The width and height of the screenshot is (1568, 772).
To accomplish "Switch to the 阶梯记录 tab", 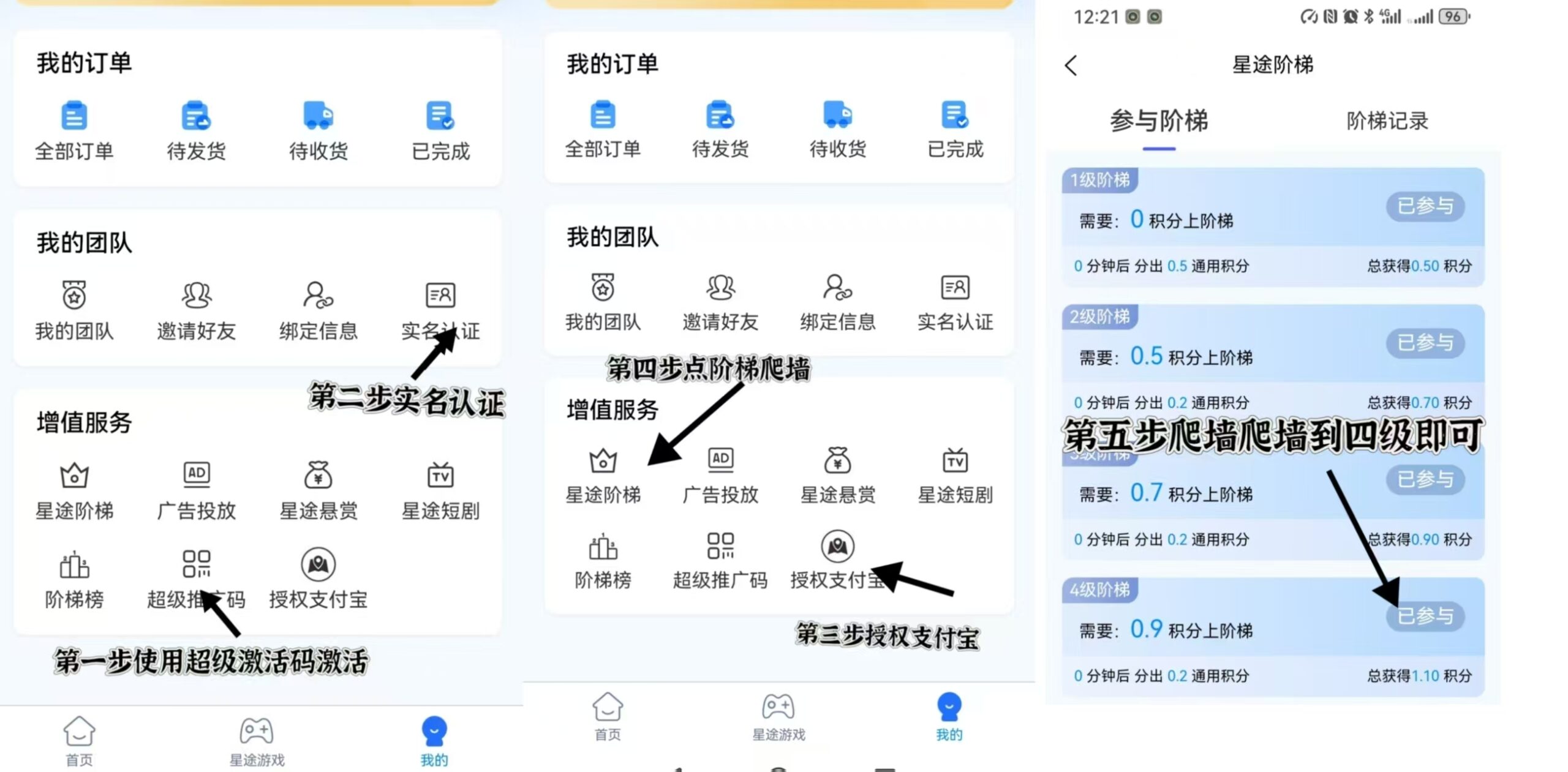I will pos(1387,121).
